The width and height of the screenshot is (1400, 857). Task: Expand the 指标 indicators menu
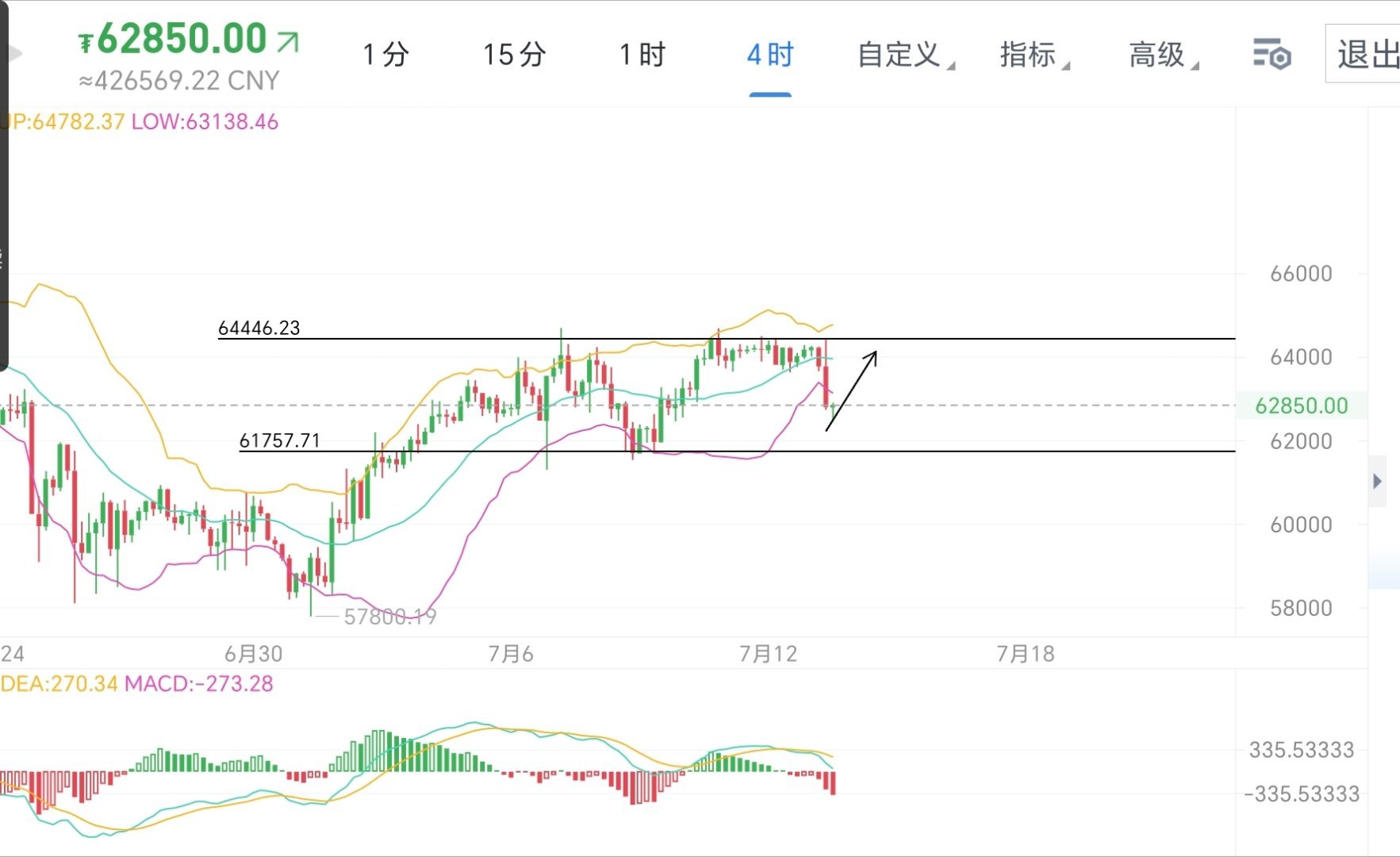pos(1034,55)
